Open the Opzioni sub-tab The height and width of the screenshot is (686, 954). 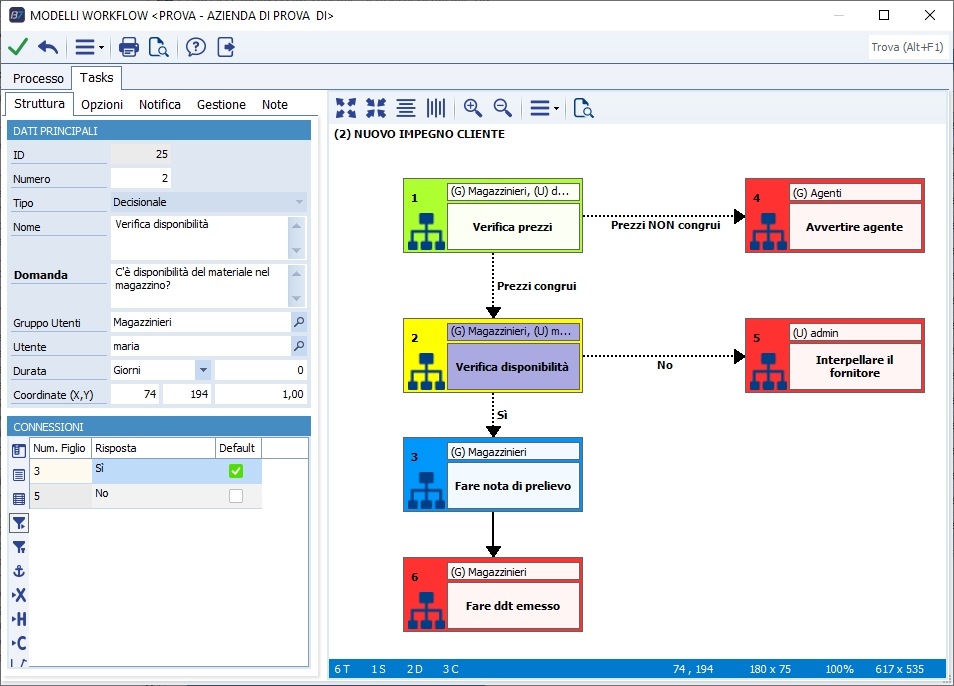point(102,105)
